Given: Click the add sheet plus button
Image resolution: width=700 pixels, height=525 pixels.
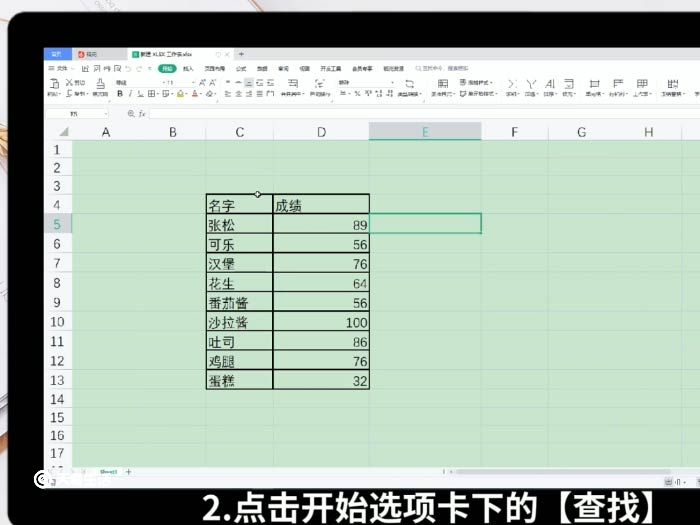Looking at the screenshot, I should click(x=129, y=471).
